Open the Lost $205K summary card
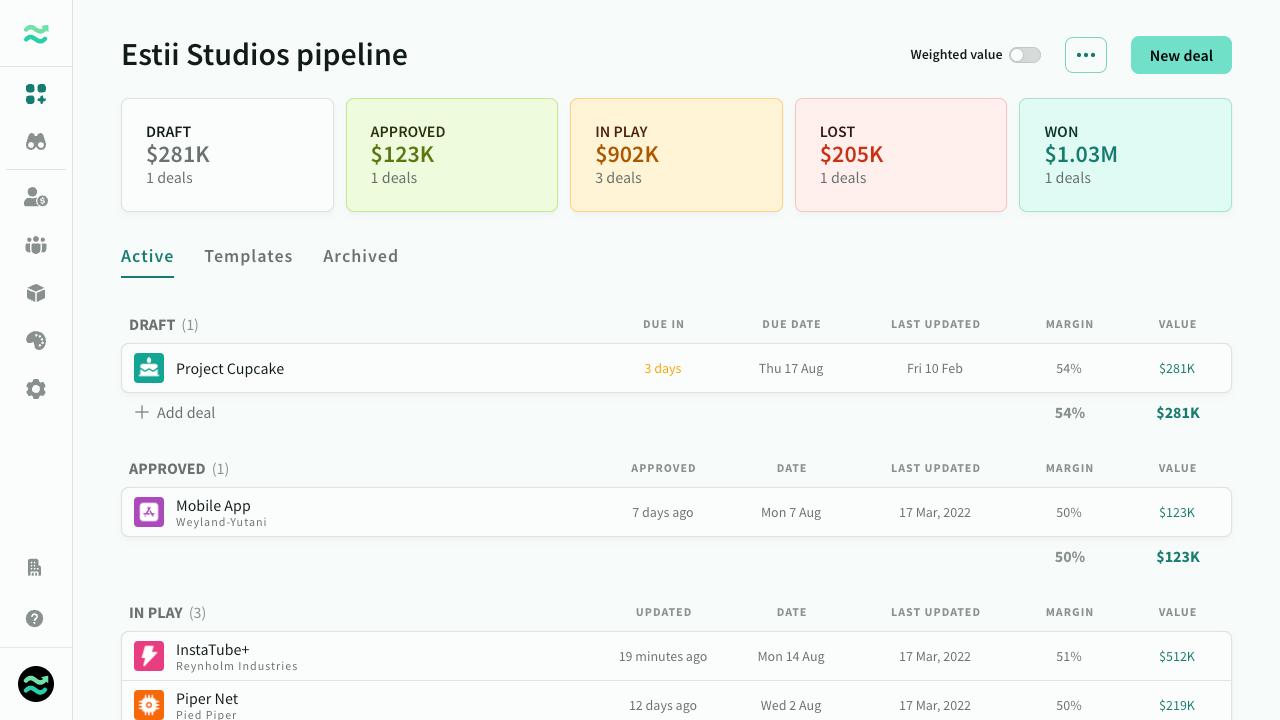The width and height of the screenshot is (1280, 720). pyautogui.click(x=901, y=155)
